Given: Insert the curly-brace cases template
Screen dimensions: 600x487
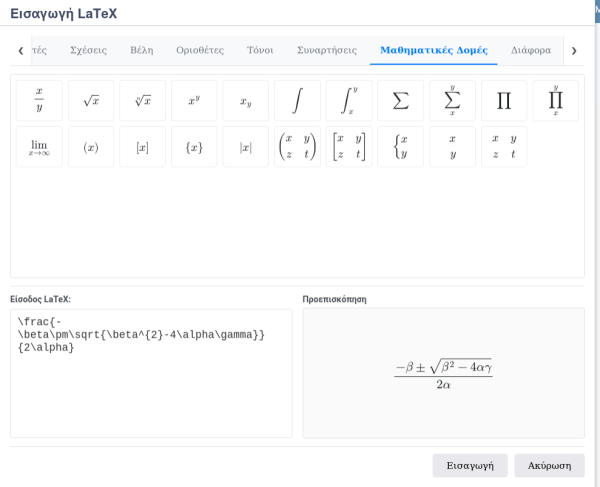Looking at the screenshot, I should pyautogui.click(x=400, y=147).
